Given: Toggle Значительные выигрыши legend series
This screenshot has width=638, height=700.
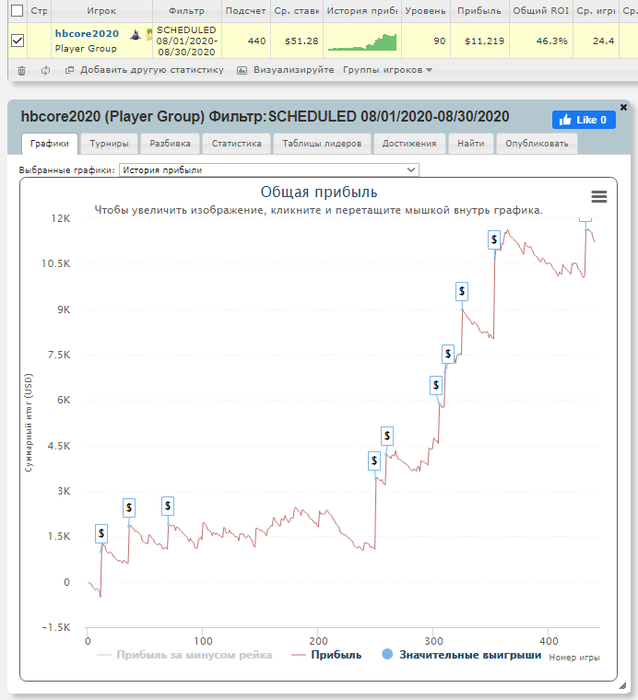Looking at the screenshot, I should pos(462,655).
